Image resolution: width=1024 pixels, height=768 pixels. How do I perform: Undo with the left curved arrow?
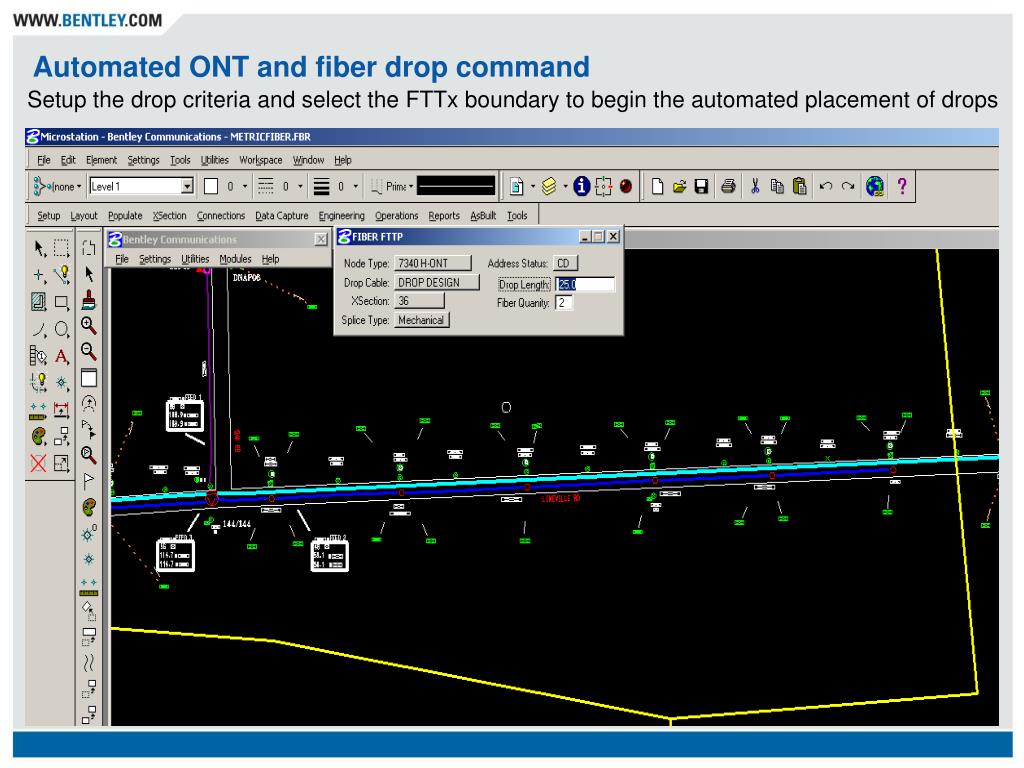826,186
